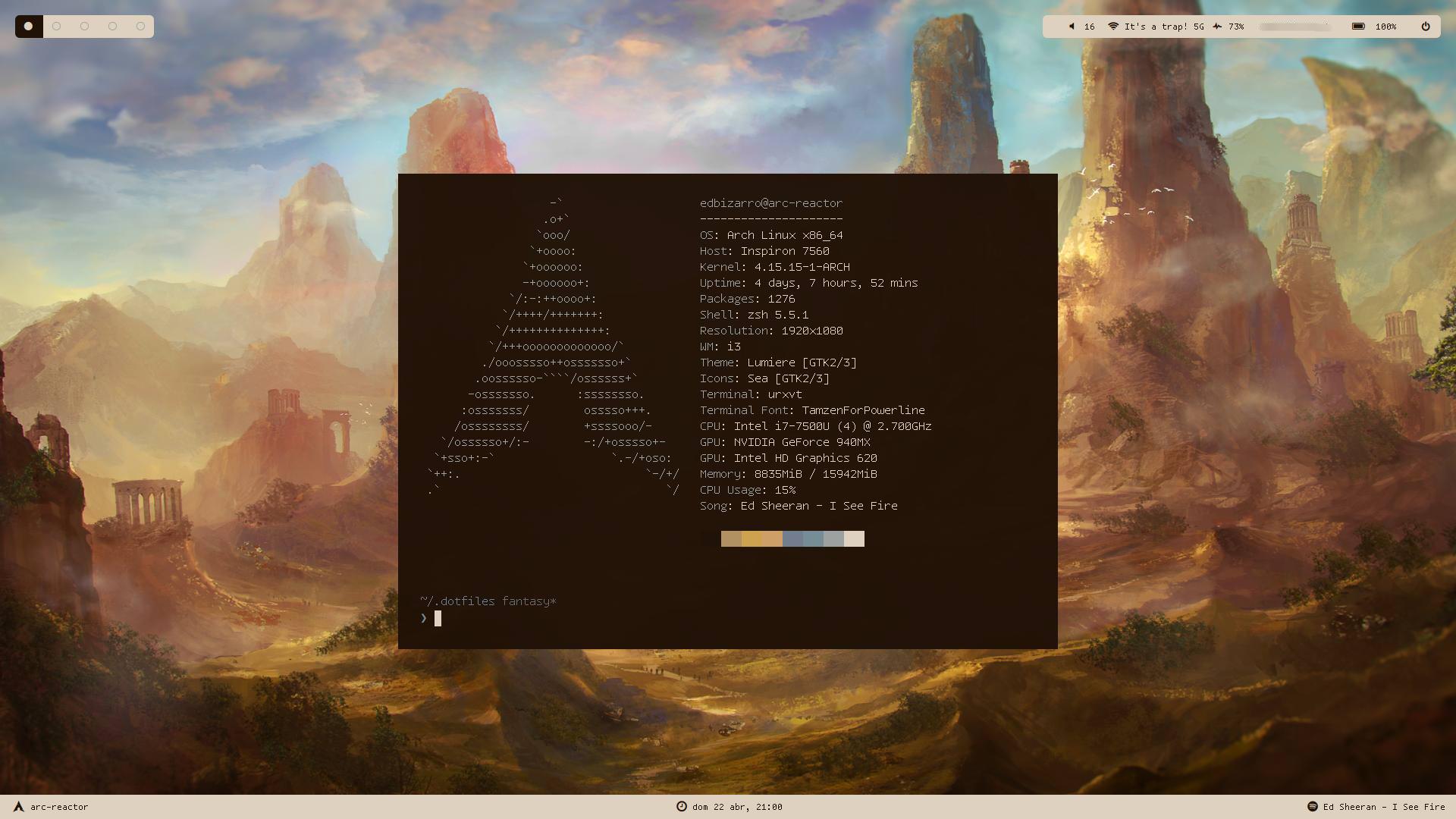Click the battery 100% value
The image size is (1456, 819).
1385,27
